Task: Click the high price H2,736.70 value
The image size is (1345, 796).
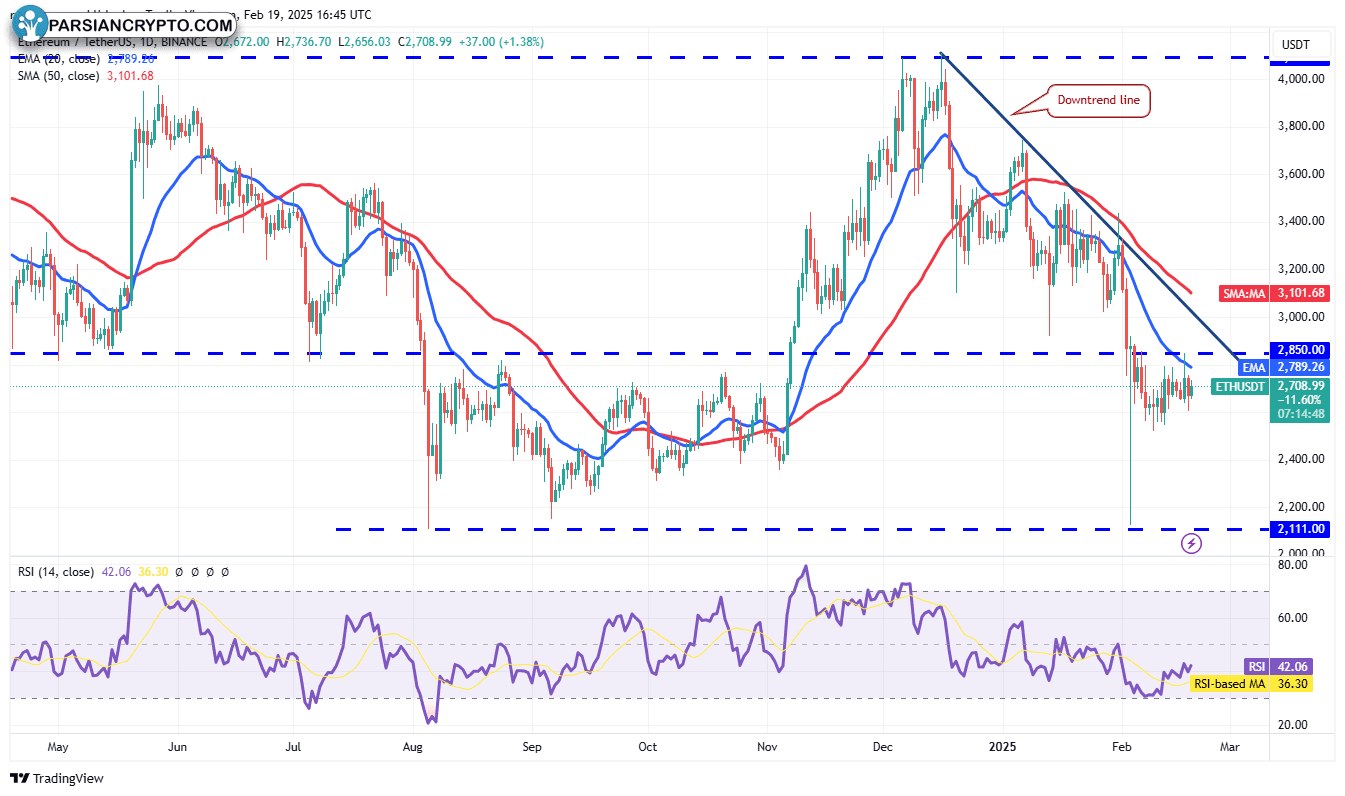Action: pyautogui.click(x=304, y=42)
